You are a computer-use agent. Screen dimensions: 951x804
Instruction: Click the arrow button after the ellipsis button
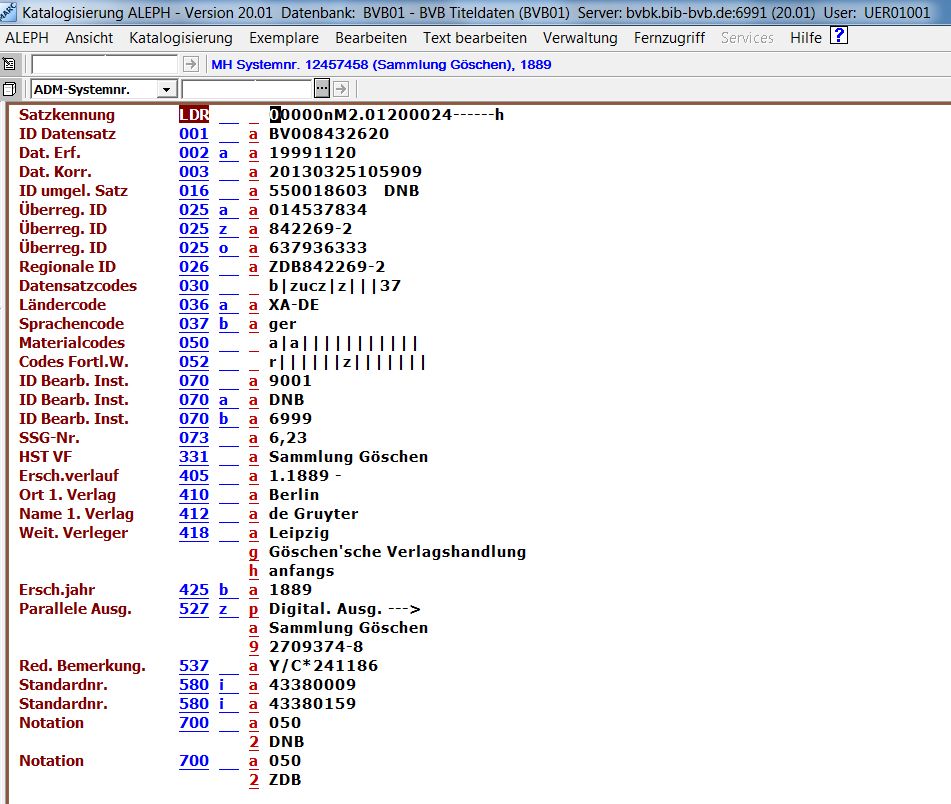coord(340,89)
